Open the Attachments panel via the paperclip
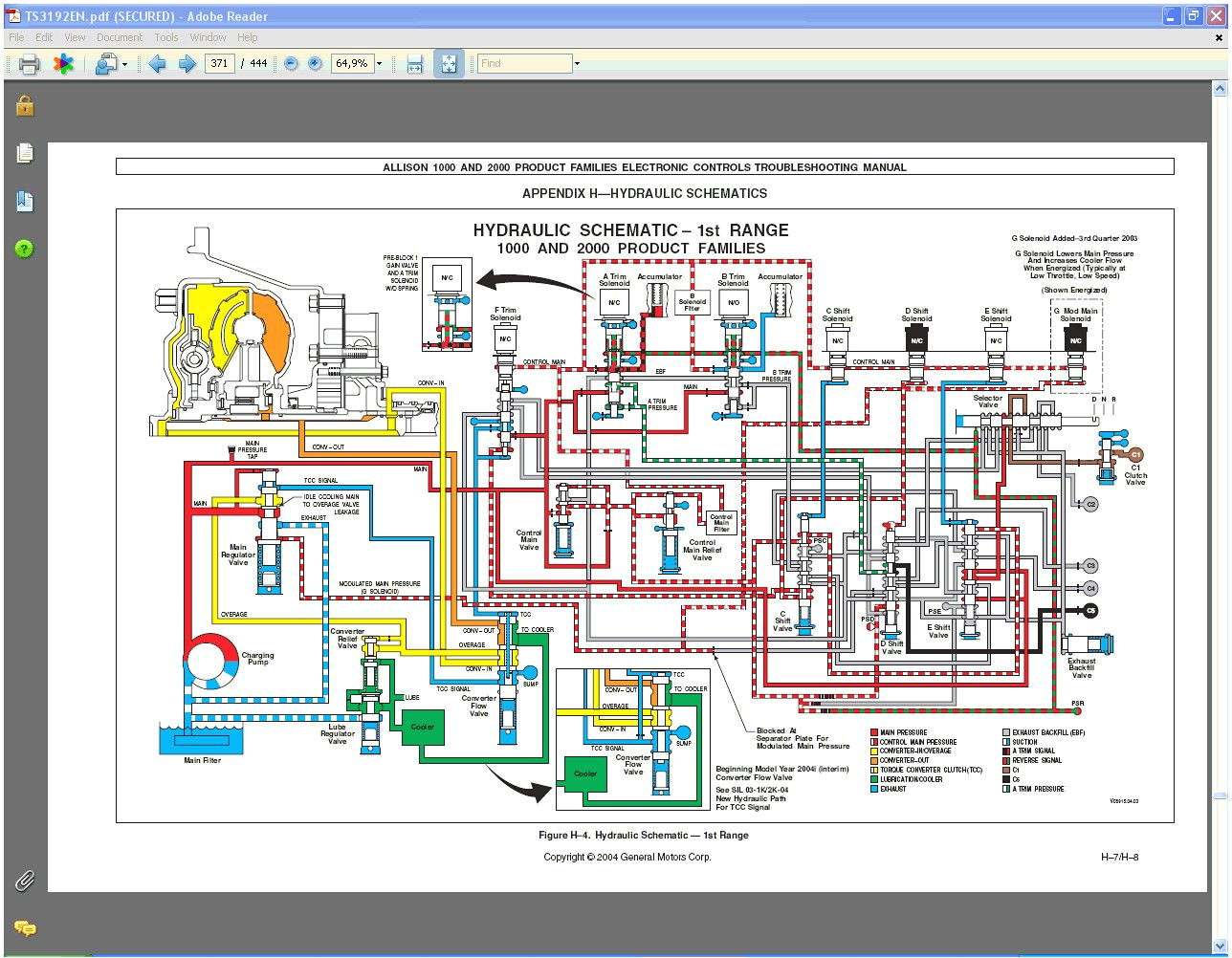The height and width of the screenshot is (958, 1232). [x=24, y=881]
